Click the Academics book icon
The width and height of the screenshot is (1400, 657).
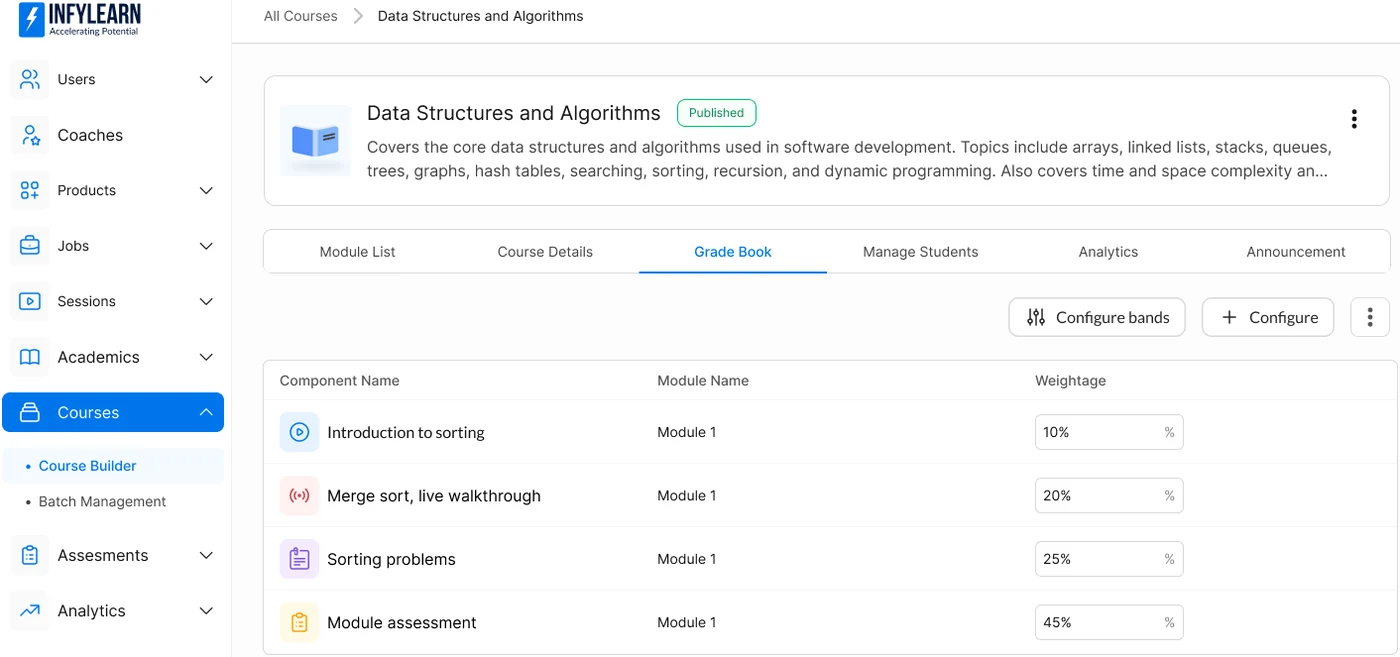30,357
